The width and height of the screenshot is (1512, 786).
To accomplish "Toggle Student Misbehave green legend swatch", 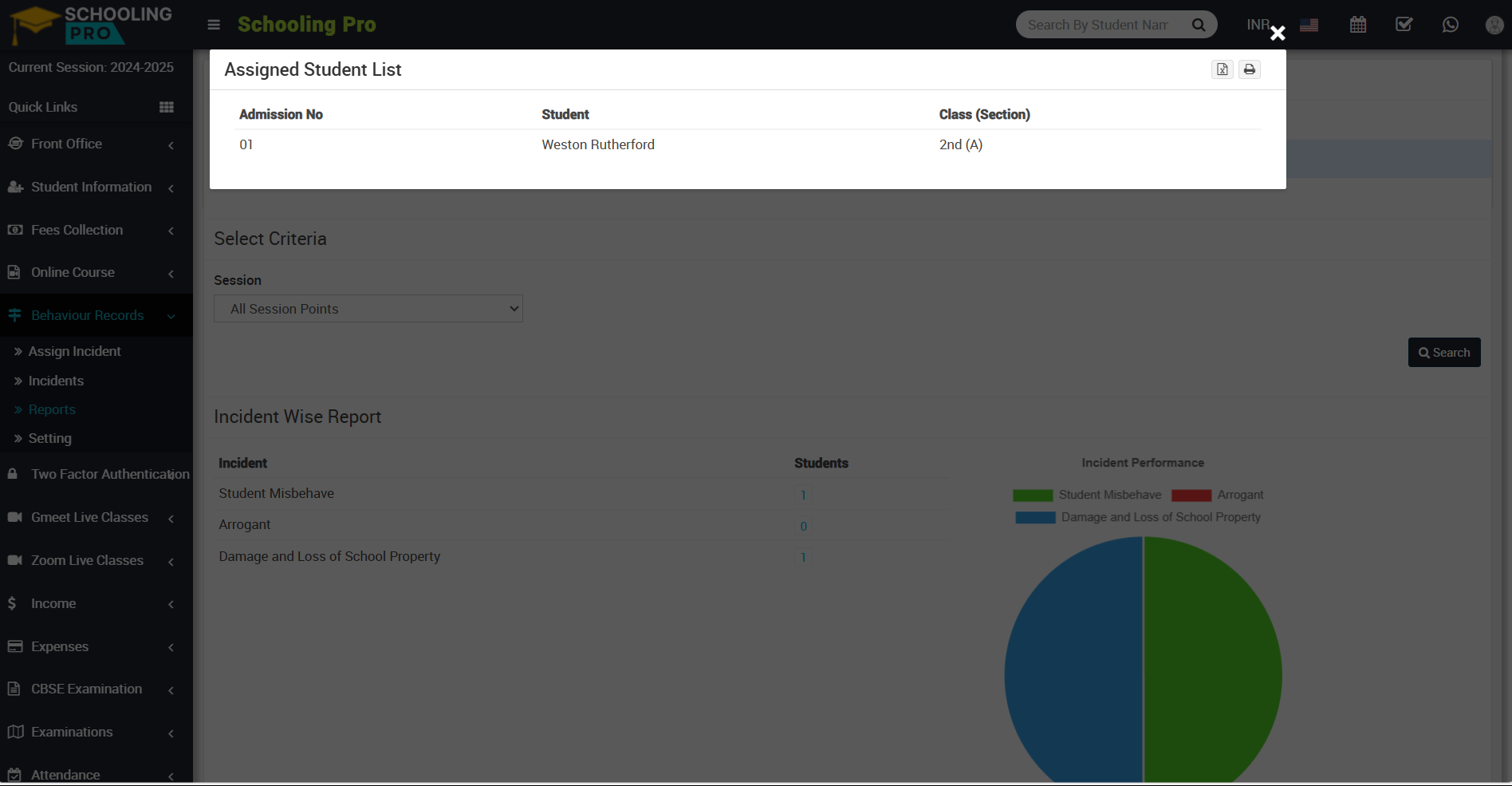I will click(x=1033, y=496).
